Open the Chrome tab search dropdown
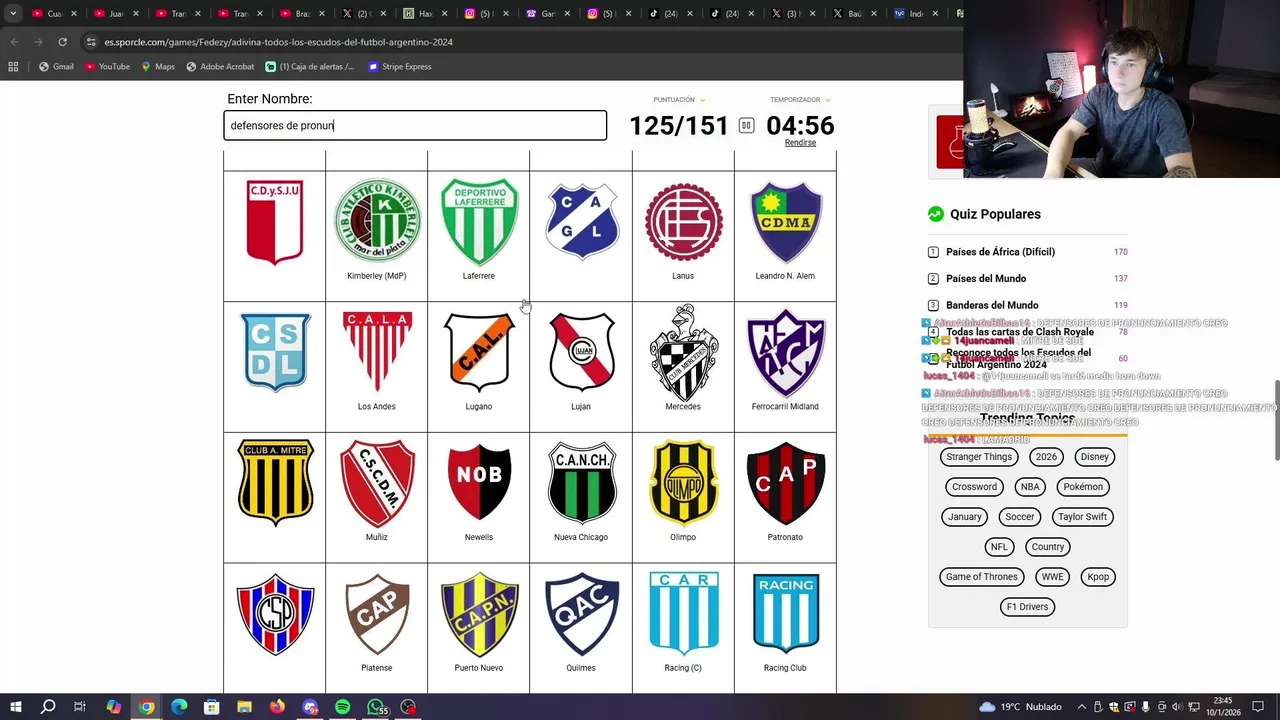The image size is (1280, 720). click(13, 14)
